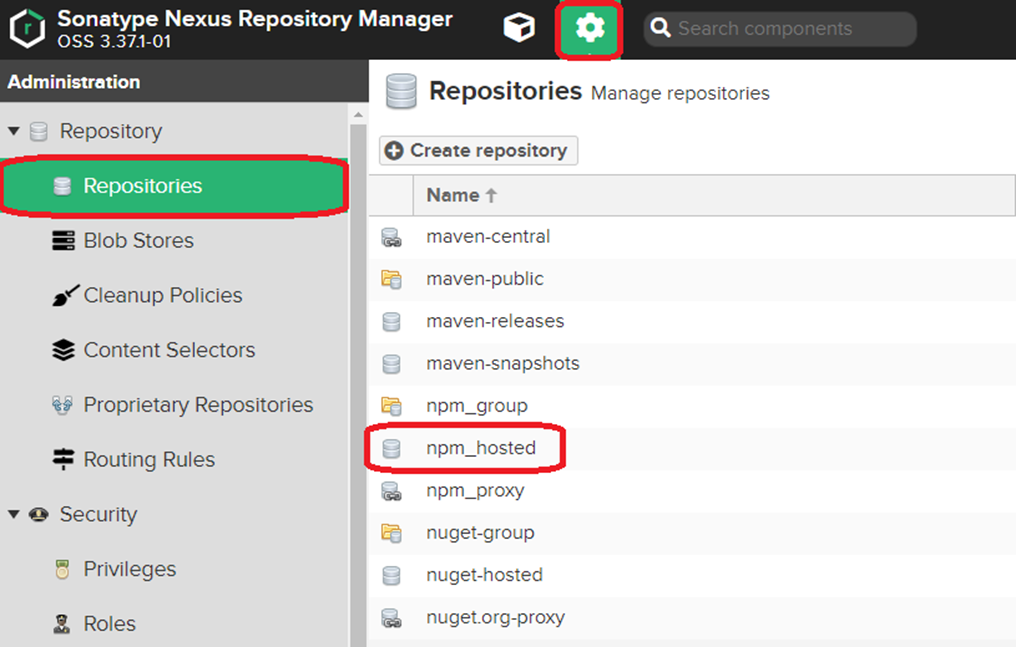Click the group folder icon beside maven-public

click(391, 279)
